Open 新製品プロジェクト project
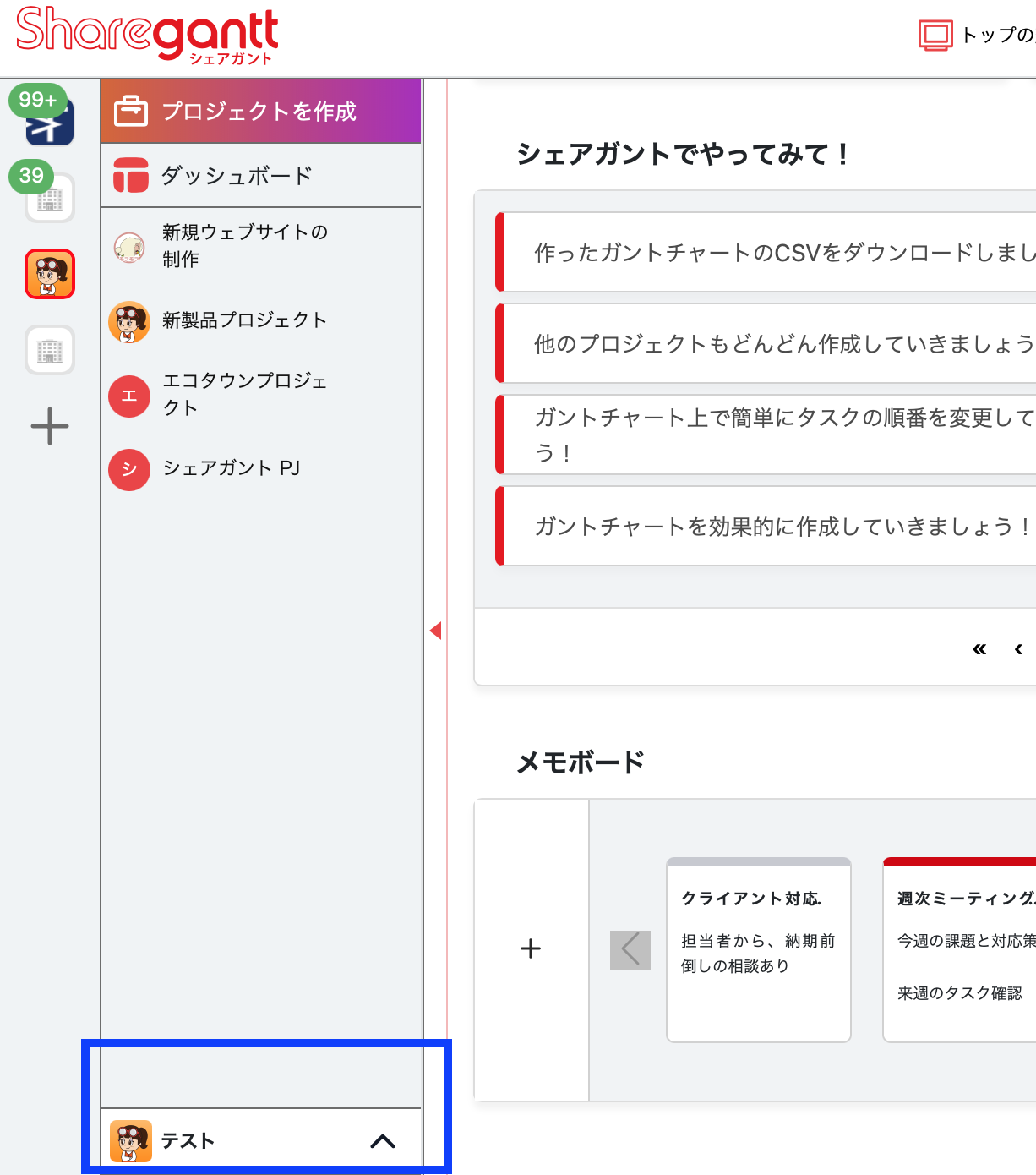1036x1175 pixels. [x=244, y=320]
